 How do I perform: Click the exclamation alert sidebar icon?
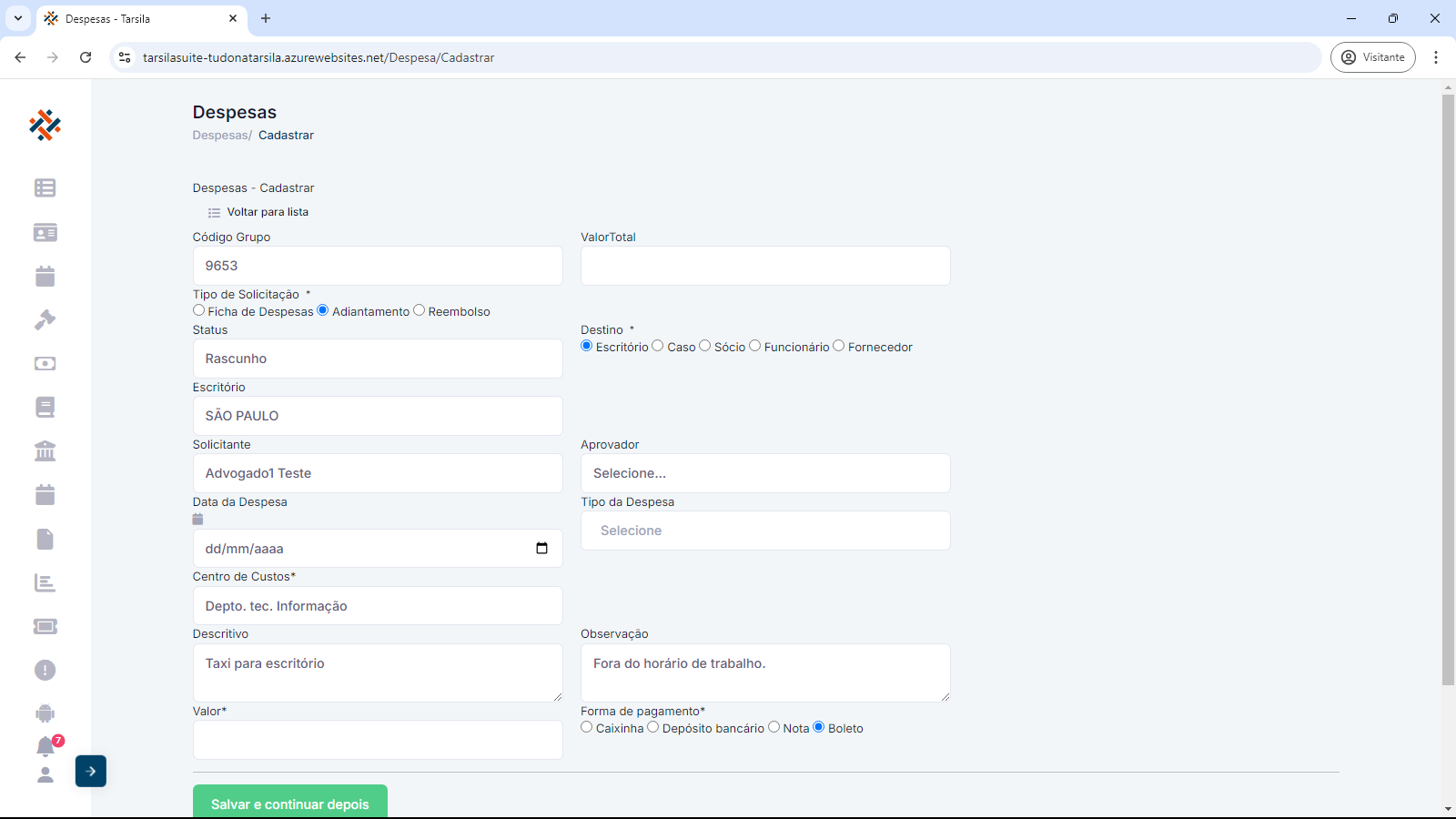45,671
